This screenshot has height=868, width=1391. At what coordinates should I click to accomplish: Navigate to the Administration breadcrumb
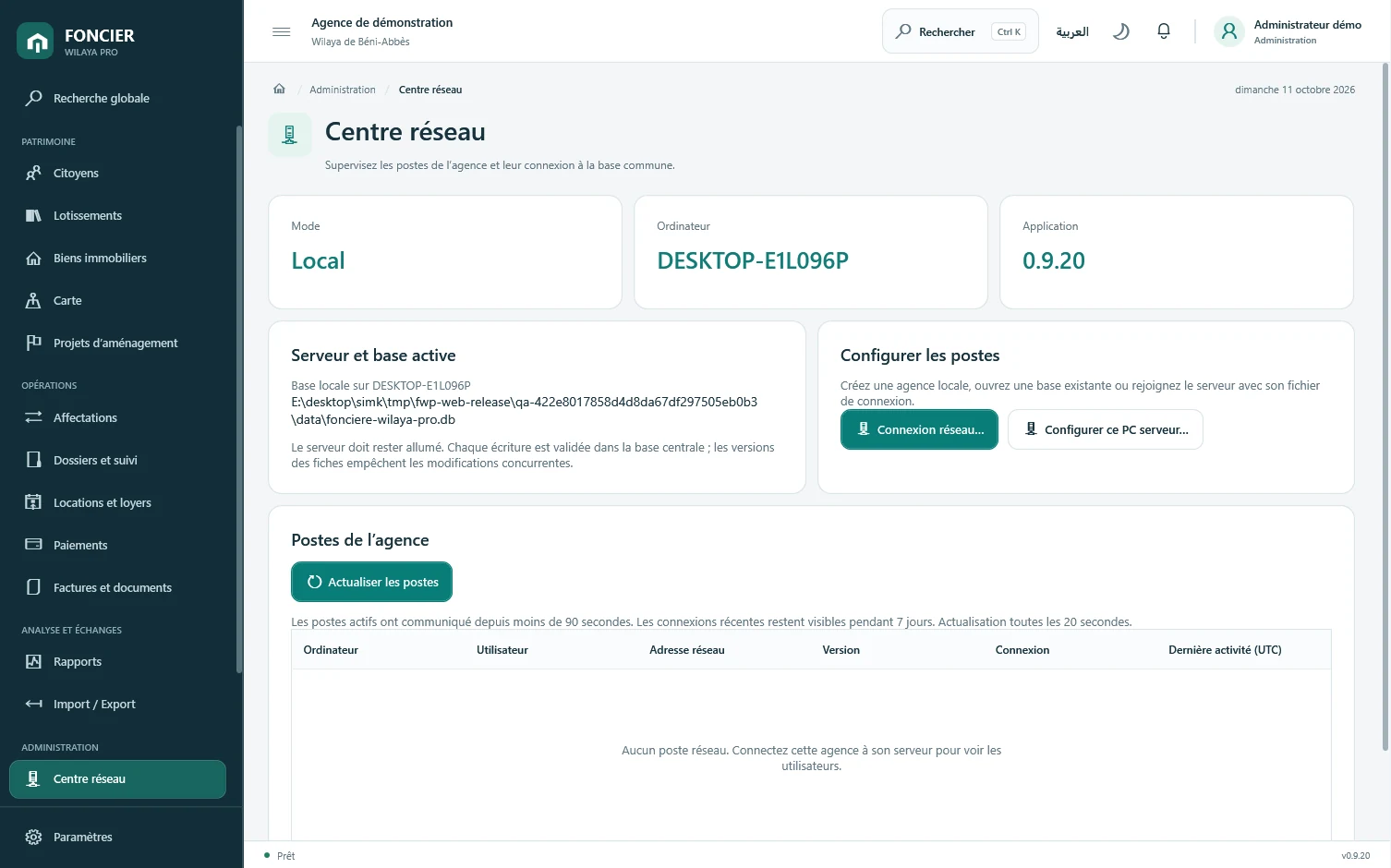(x=343, y=90)
